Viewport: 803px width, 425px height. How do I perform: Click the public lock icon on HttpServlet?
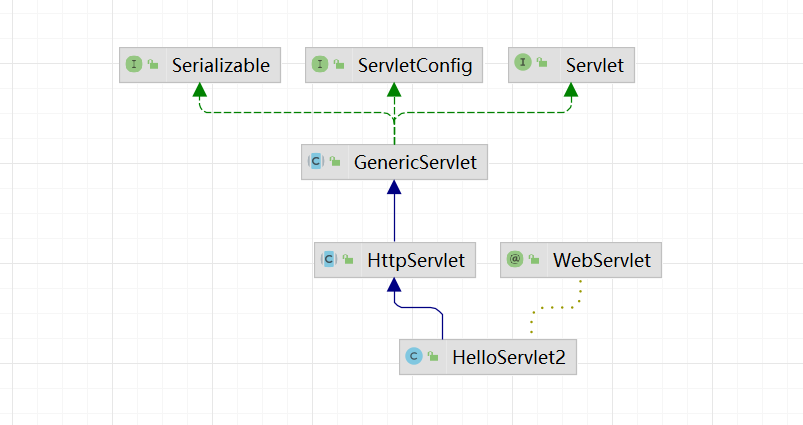click(348, 259)
